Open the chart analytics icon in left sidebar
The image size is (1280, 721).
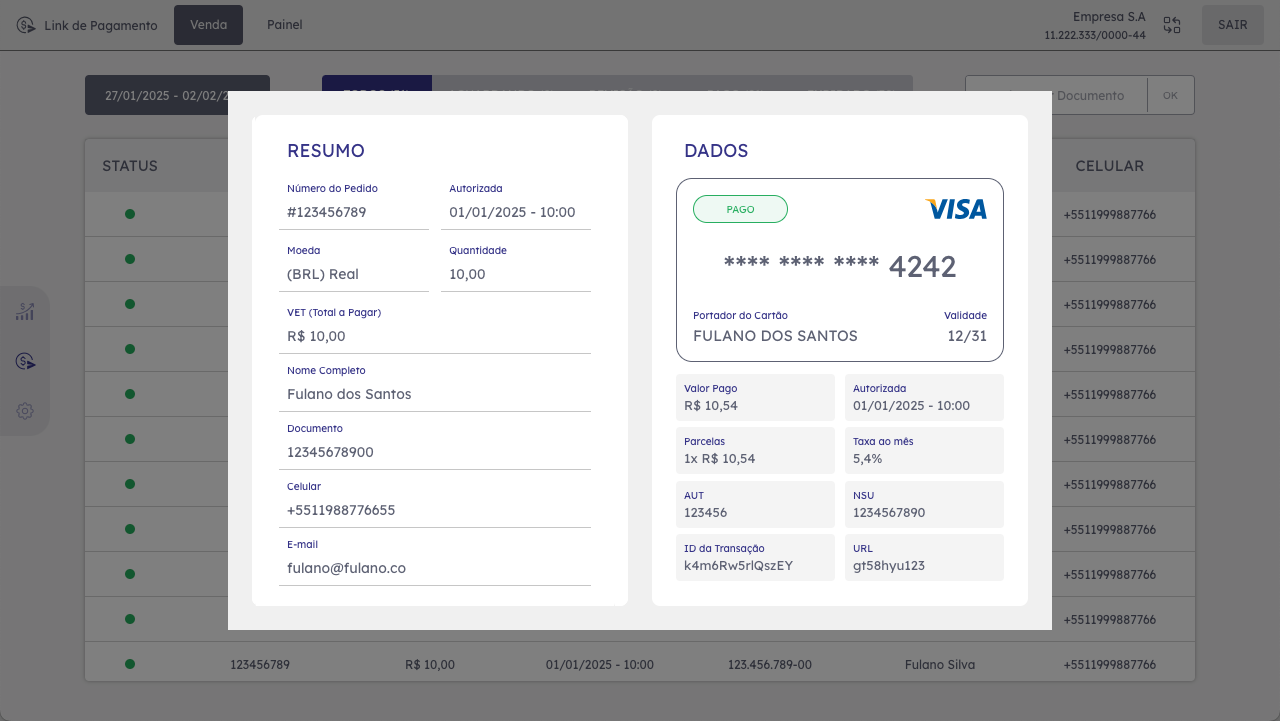pos(25,312)
